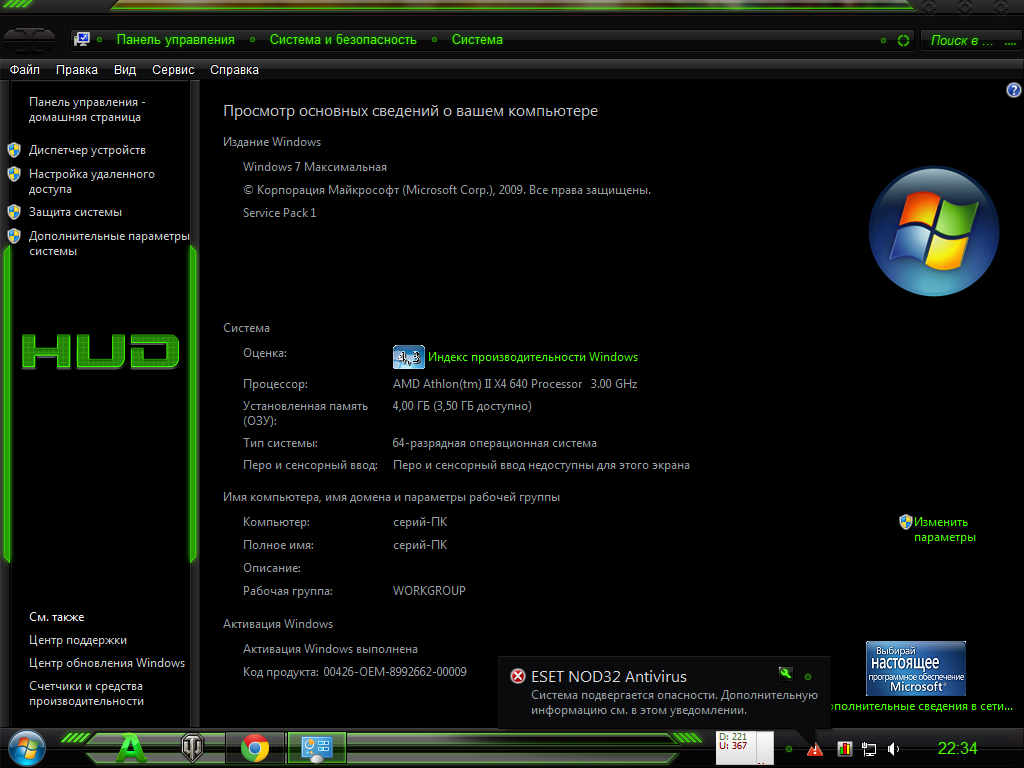Open Панель управления - домашняя страница
1024x768 pixels.
pos(87,110)
